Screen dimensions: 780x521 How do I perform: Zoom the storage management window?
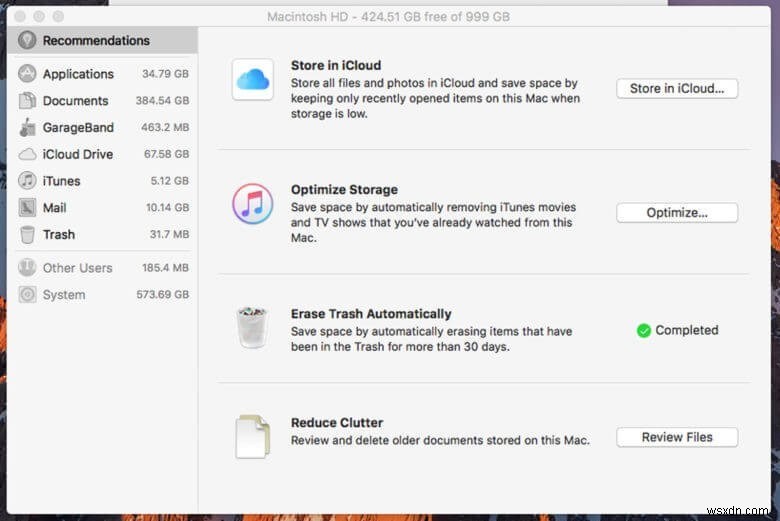(58, 16)
